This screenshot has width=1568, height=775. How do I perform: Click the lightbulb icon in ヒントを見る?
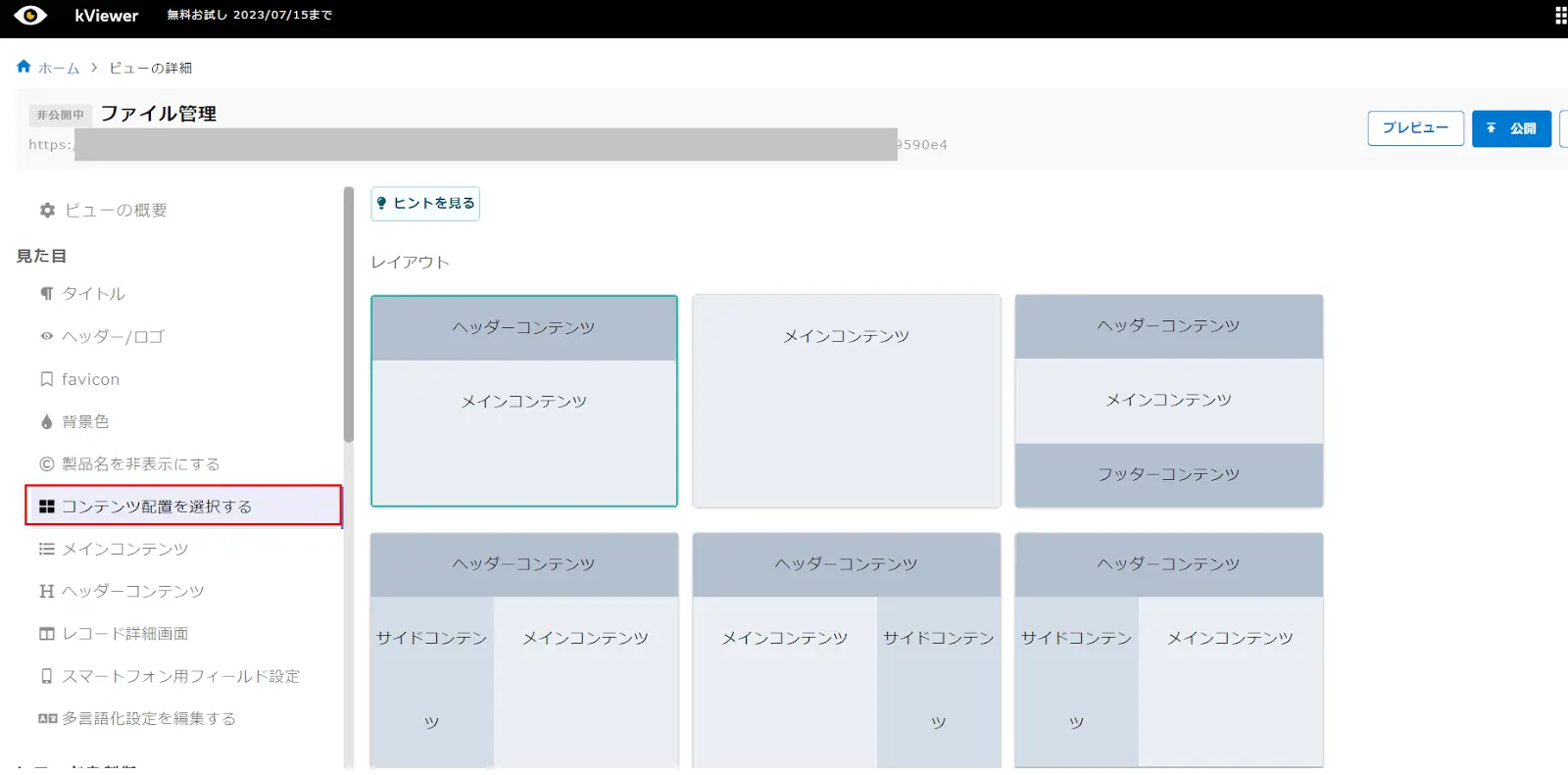point(382,203)
